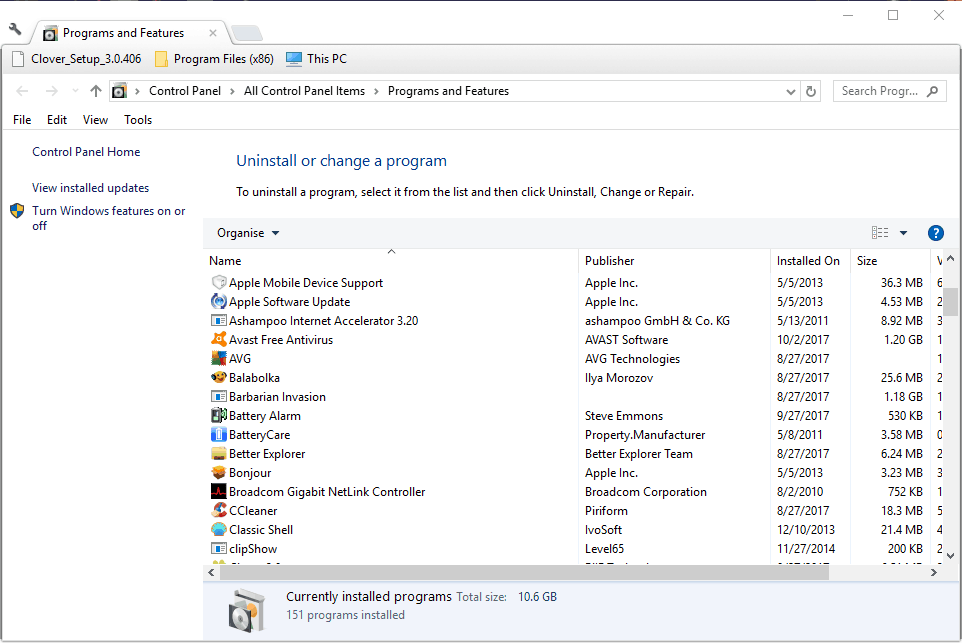Select the CCleaner program icon
Screen dimensions: 962x643
pyautogui.click(x=219, y=511)
